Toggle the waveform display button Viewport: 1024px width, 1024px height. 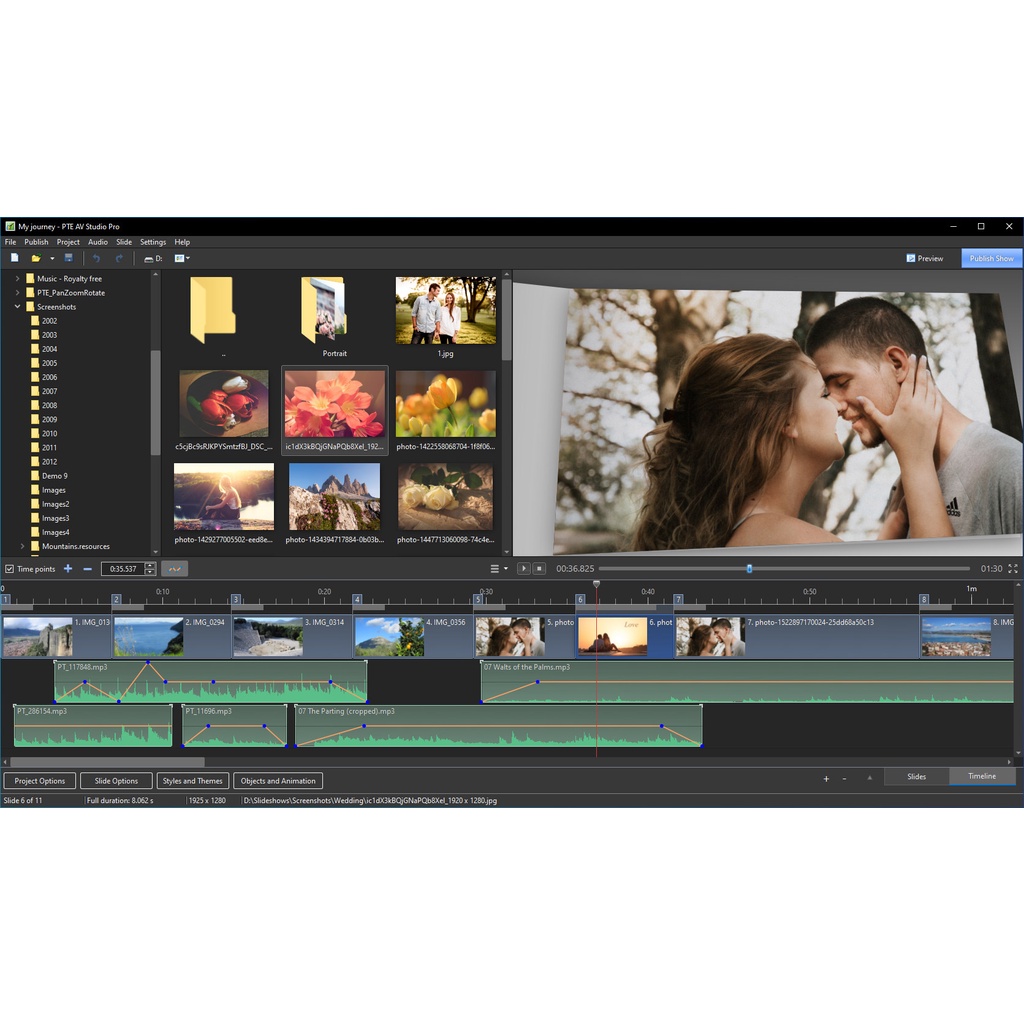coord(174,568)
